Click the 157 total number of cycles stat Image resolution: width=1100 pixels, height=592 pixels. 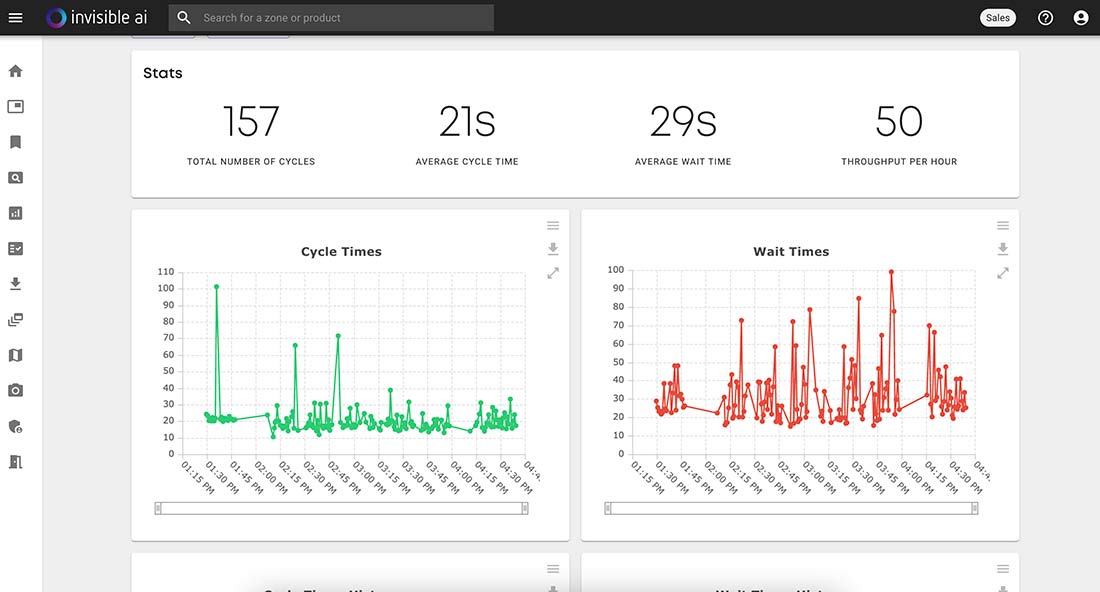pos(250,121)
